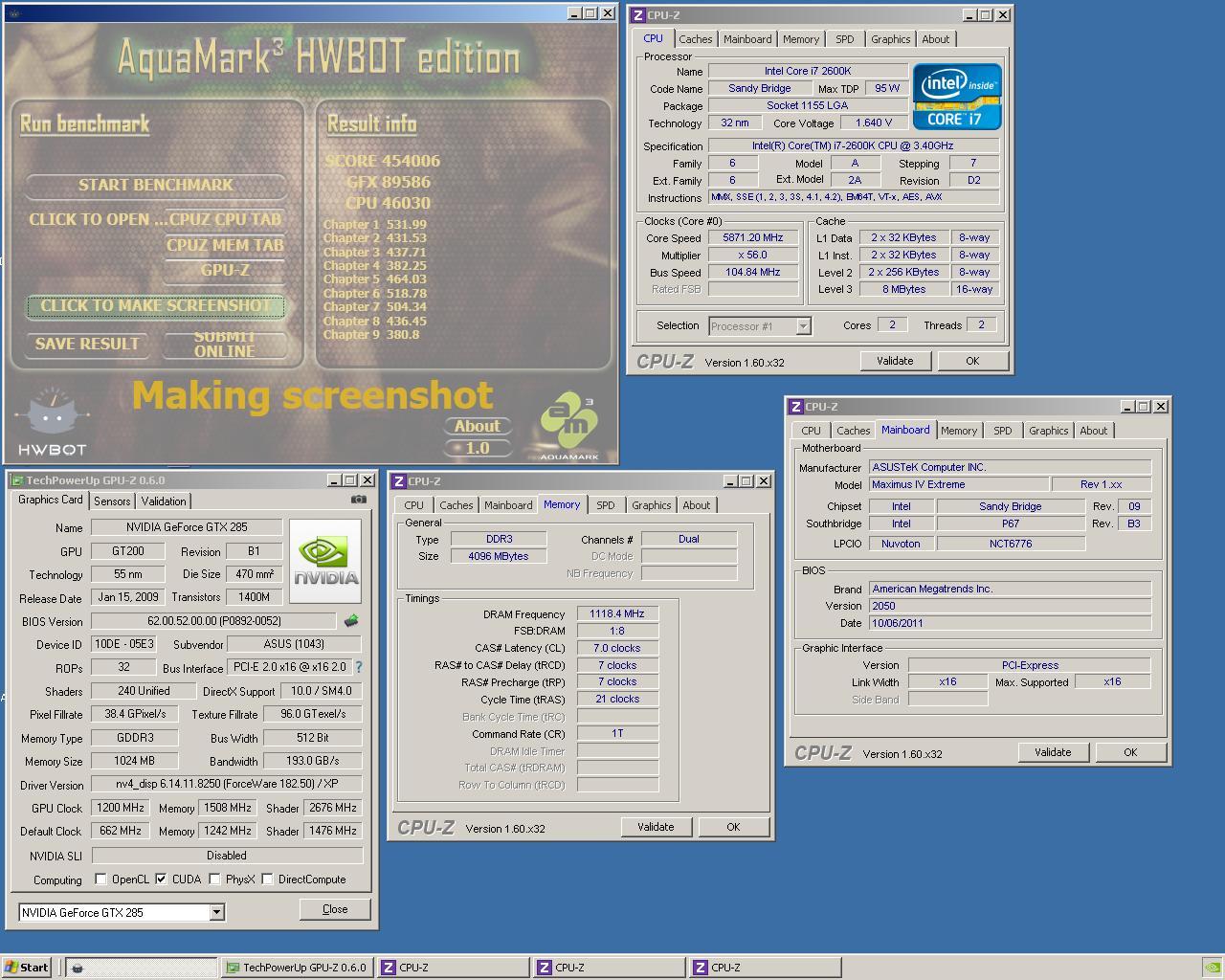
Task: Click the 1.0 version label in AquaMark
Action: coord(477,448)
